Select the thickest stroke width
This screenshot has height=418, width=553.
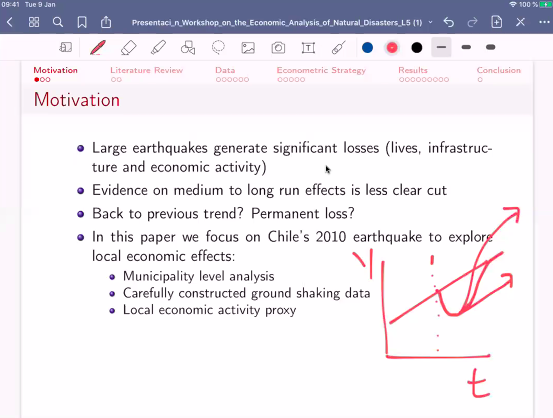click(491, 47)
